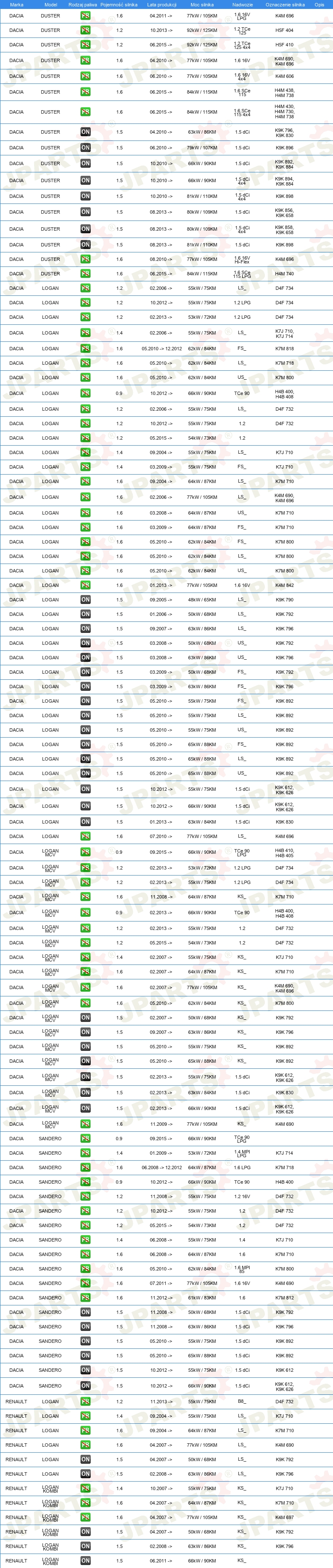Click the 'K4M 842' engine code cell
This screenshot has width=333, height=1568.
pos(284,585)
